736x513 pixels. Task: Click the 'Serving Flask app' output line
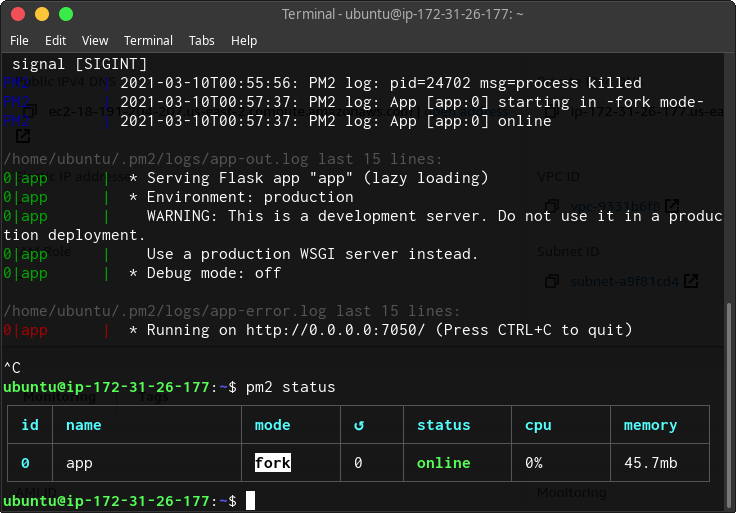[x=309, y=178]
